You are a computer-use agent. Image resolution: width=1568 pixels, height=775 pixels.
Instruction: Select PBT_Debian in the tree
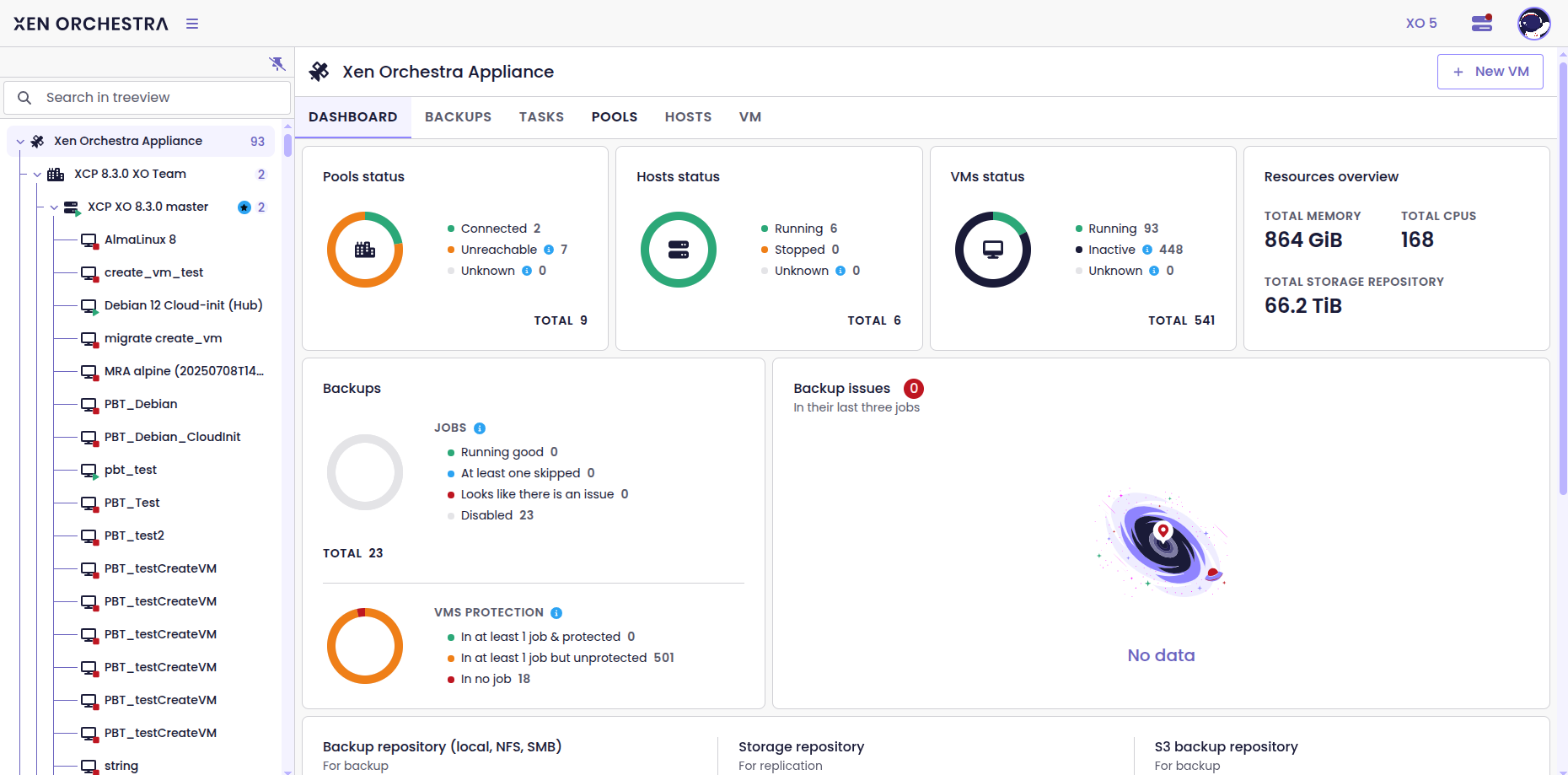[141, 404]
